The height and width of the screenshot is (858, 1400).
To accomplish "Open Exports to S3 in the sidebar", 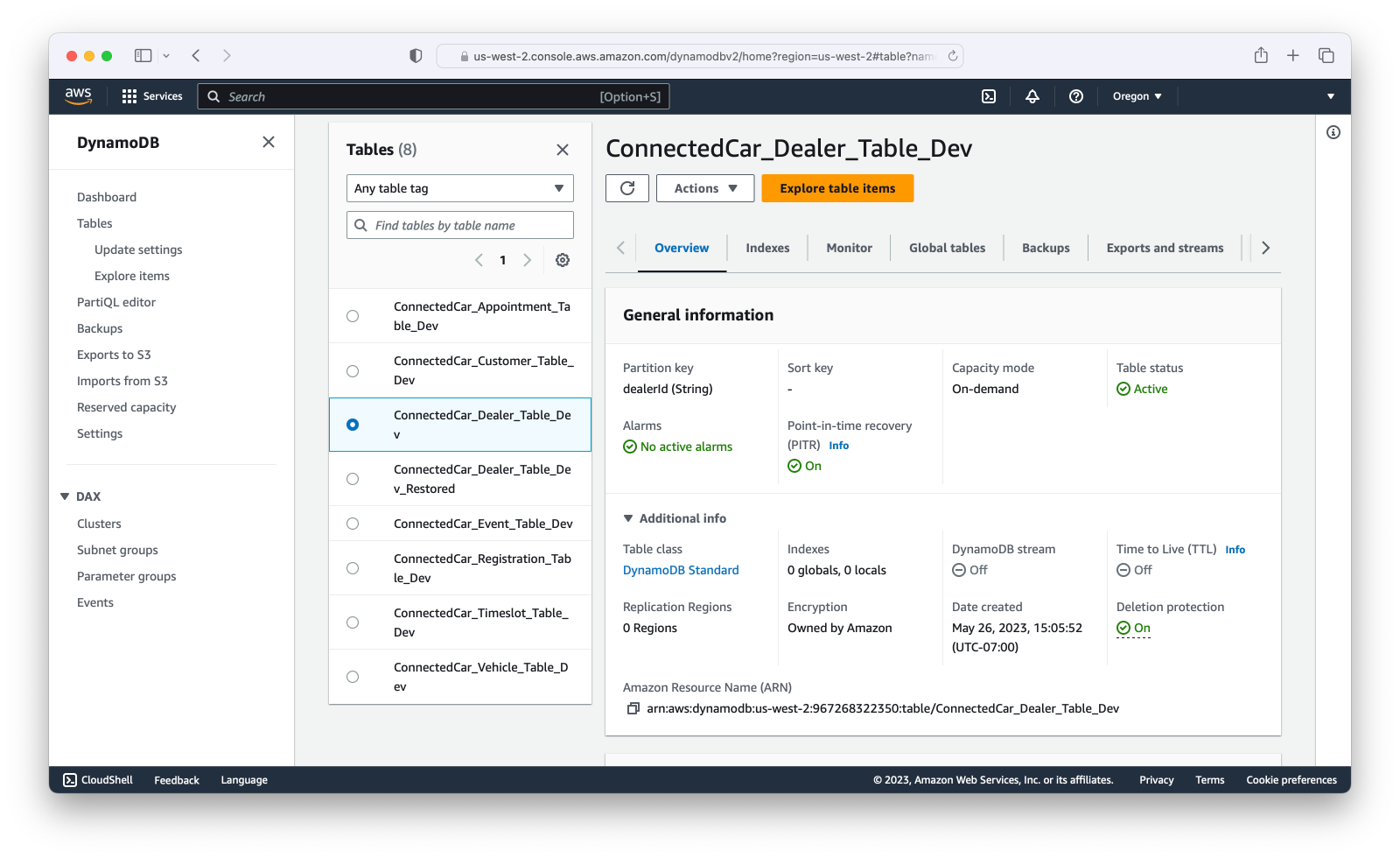I will coord(114,355).
